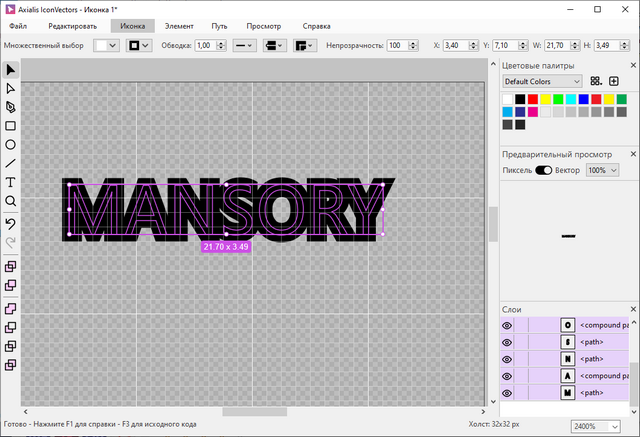This screenshot has height=437, width=640.
Task: Hide the M path layer
Action: point(507,393)
